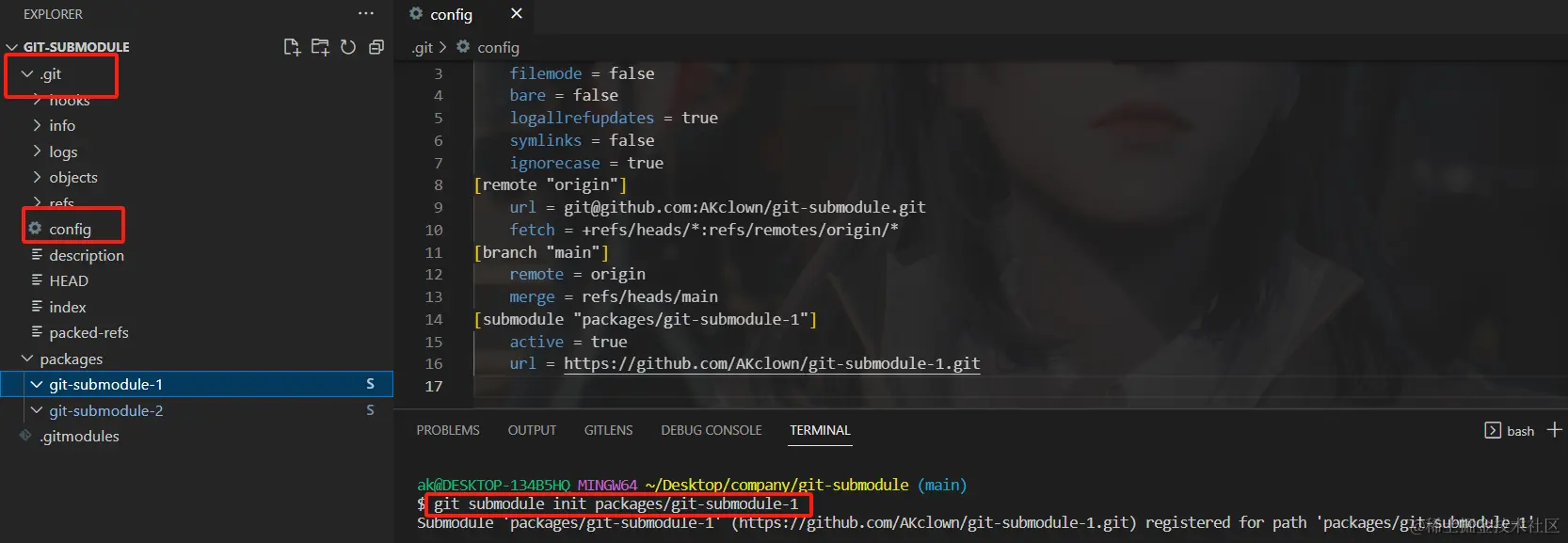Screen dimensions: 1568x543
Task: Click the config breadcrumb segment
Action: 498,47
